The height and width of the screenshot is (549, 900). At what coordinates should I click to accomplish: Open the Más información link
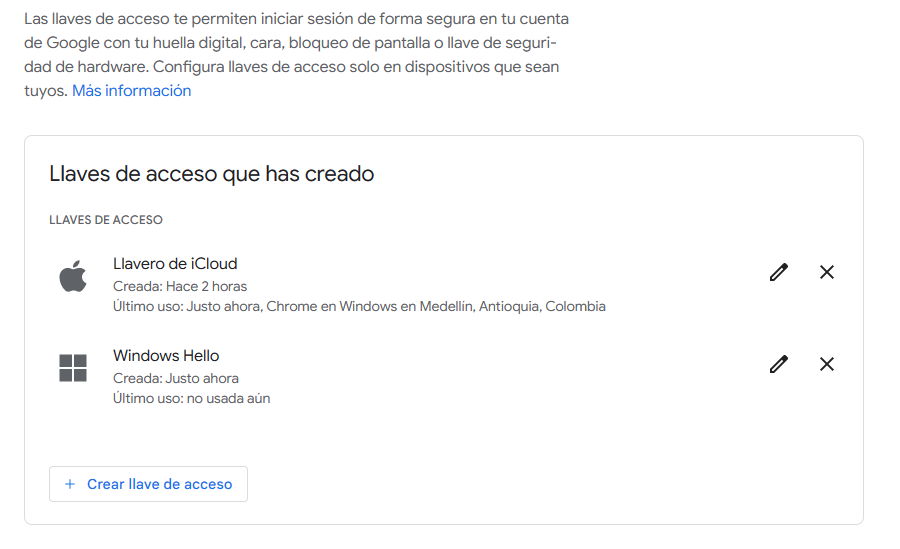pyautogui.click(x=131, y=91)
